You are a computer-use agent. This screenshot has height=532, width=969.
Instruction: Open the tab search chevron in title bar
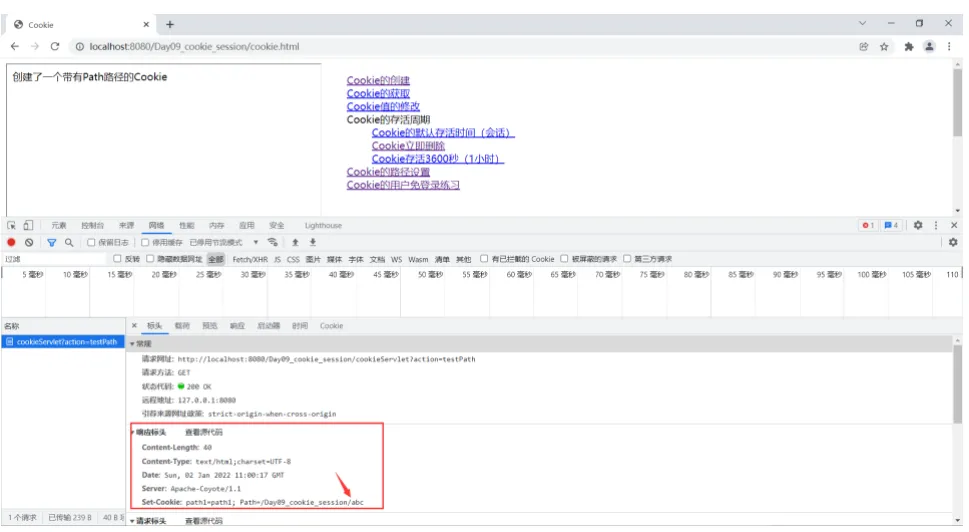pyautogui.click(x=862, y=23)
